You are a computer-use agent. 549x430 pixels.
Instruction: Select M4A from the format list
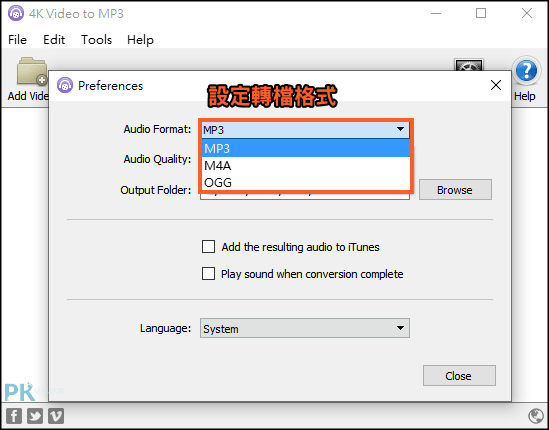point(306,166)
